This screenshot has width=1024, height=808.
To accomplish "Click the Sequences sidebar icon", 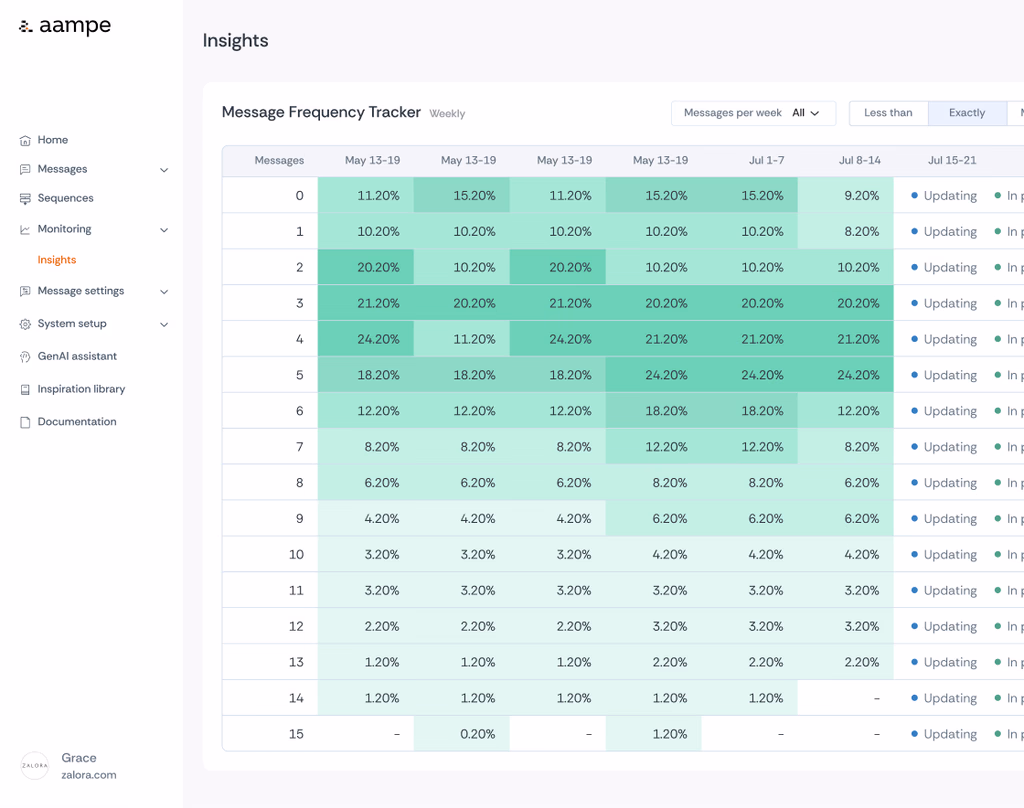I will (25, 199).
